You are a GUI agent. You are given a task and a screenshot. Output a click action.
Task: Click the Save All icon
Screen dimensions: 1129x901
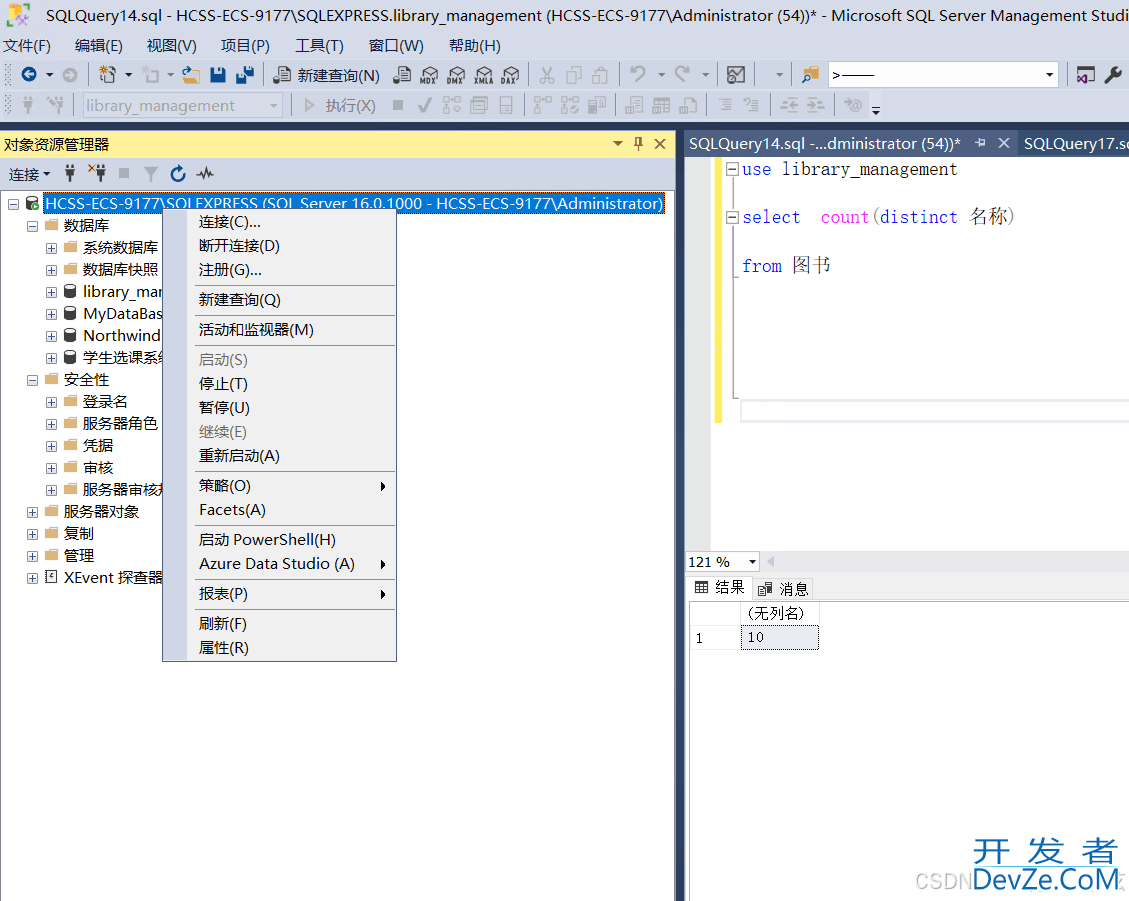[245, 74]
